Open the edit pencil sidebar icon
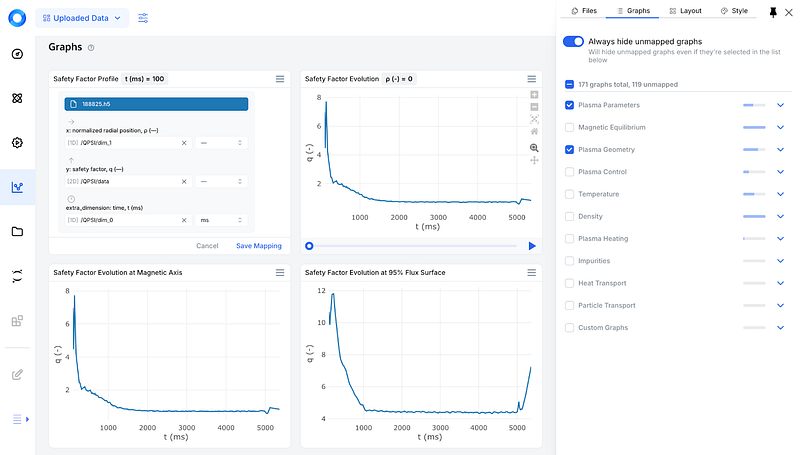Screen dimensions: 800x455 coord(17,375)
